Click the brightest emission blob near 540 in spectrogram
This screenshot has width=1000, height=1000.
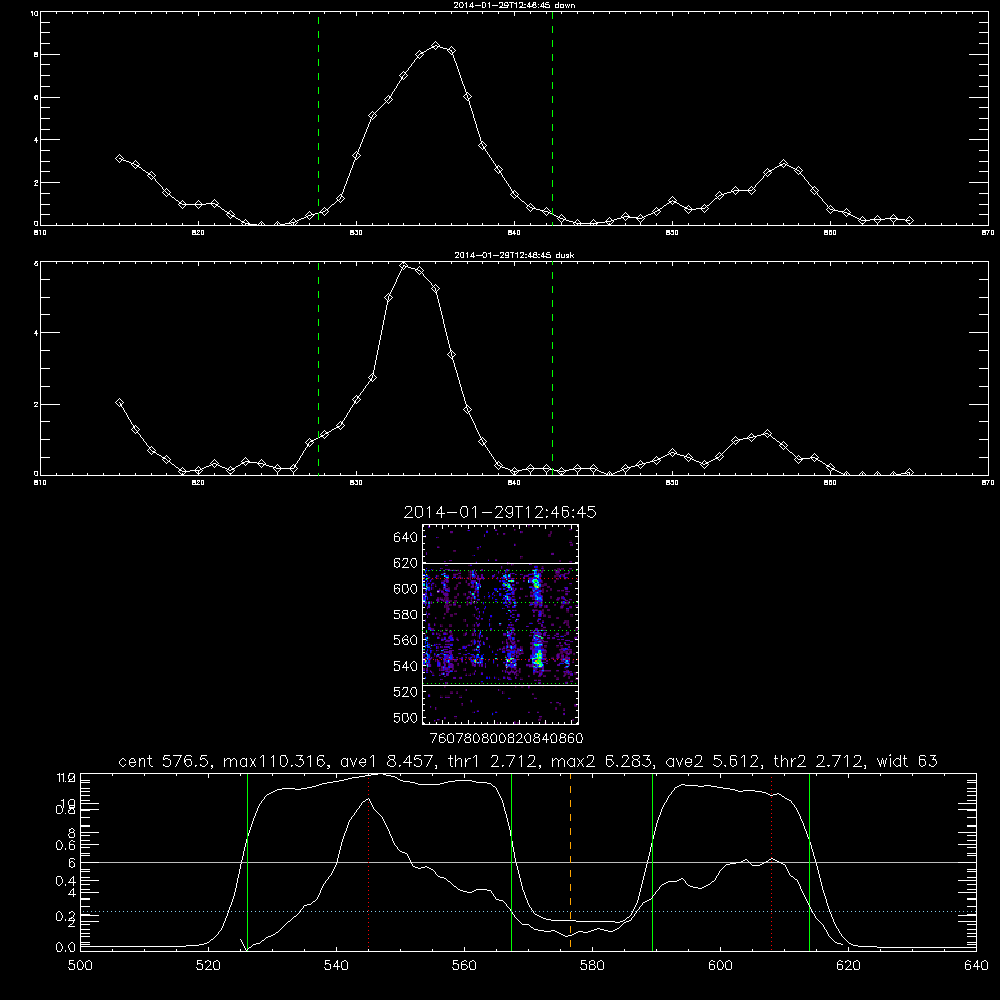(x=538, y=657)
